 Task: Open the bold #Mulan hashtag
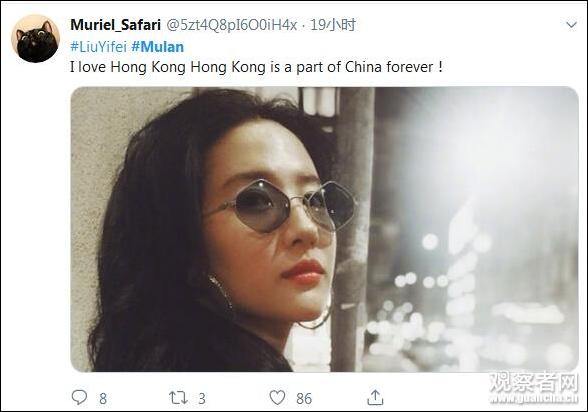pos(158,47)
